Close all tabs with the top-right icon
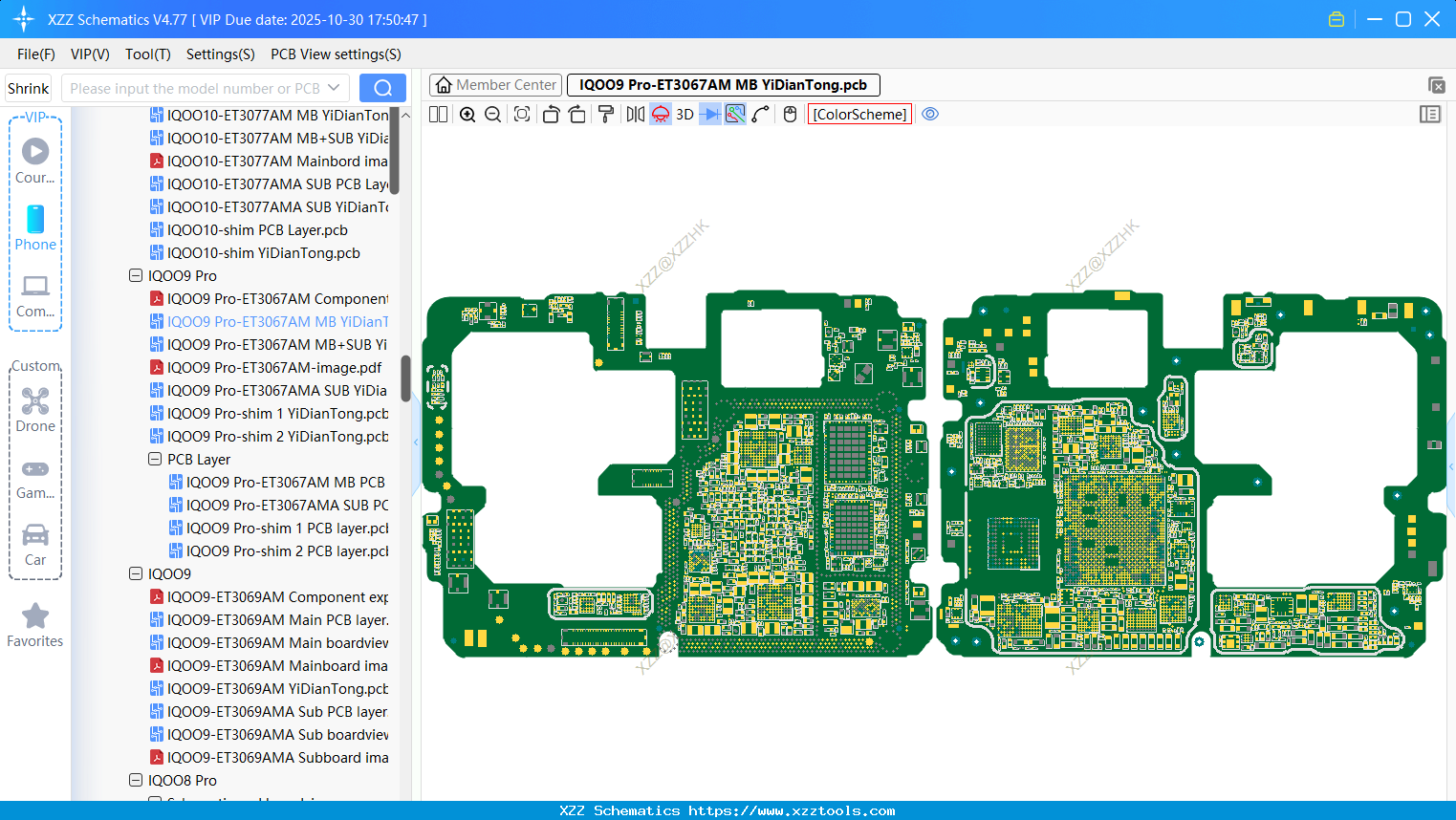This screenshot has width=1456, height=820. [1436, 85]
